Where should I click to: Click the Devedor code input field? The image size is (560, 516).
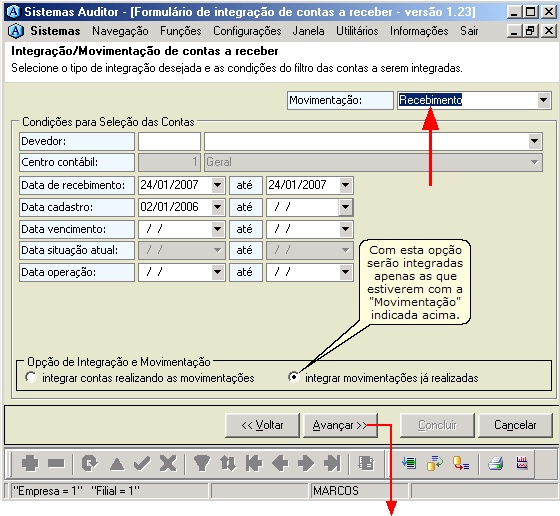pyautogui.click(x=169, y=141)
